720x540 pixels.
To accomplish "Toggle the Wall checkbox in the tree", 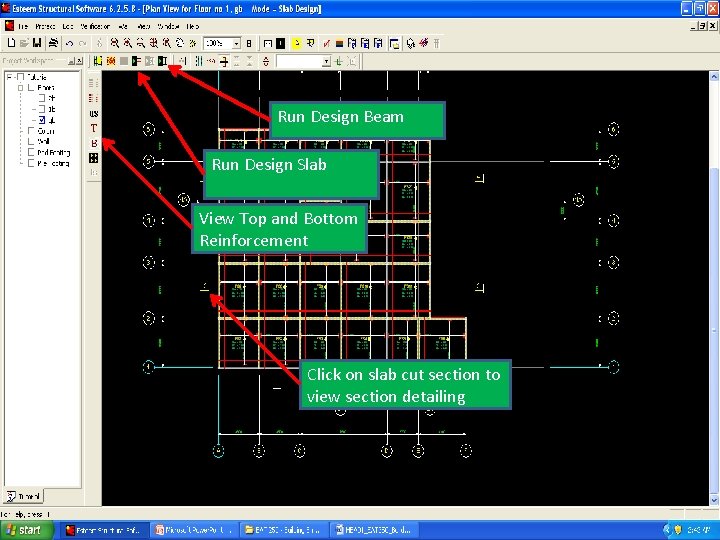I will [x=31, y=141].
